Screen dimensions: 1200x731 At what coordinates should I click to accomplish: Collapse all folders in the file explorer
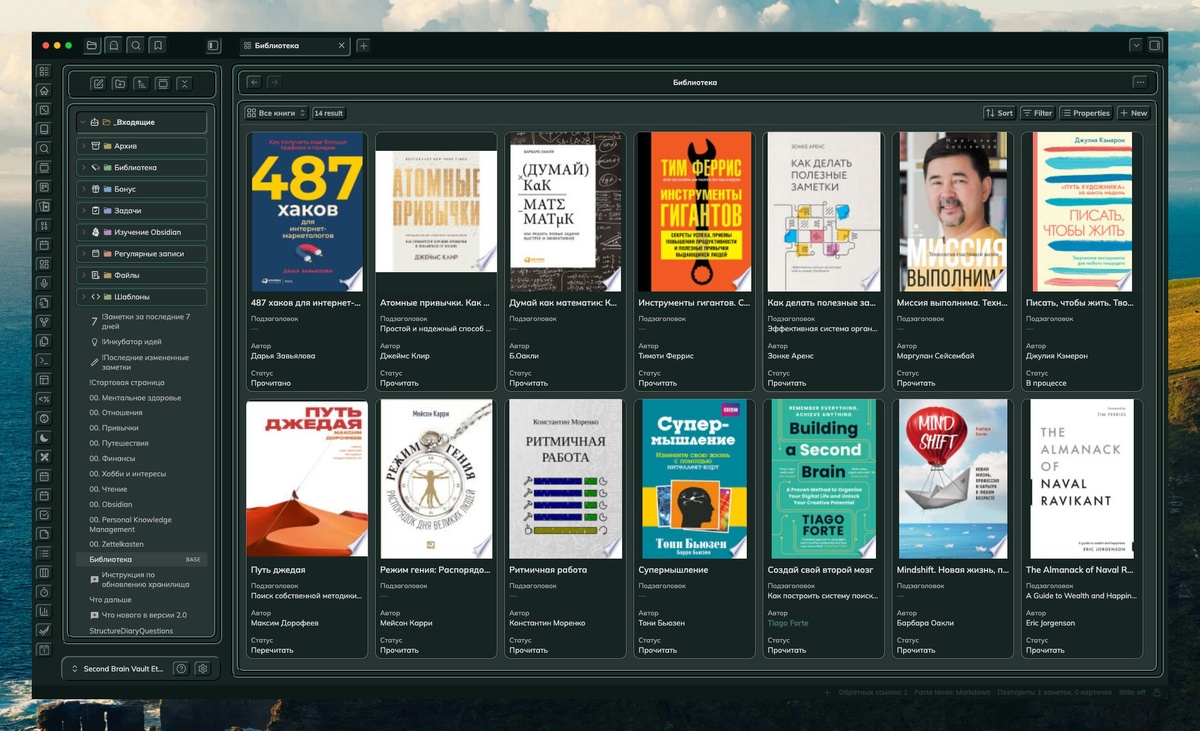tap(184, 84)
